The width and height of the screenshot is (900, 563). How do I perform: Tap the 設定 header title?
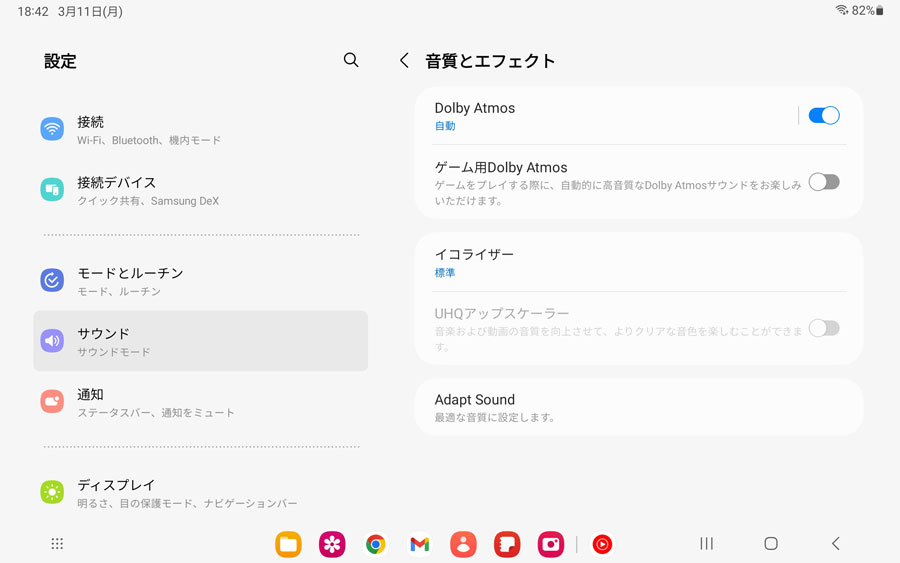[60, 61]
